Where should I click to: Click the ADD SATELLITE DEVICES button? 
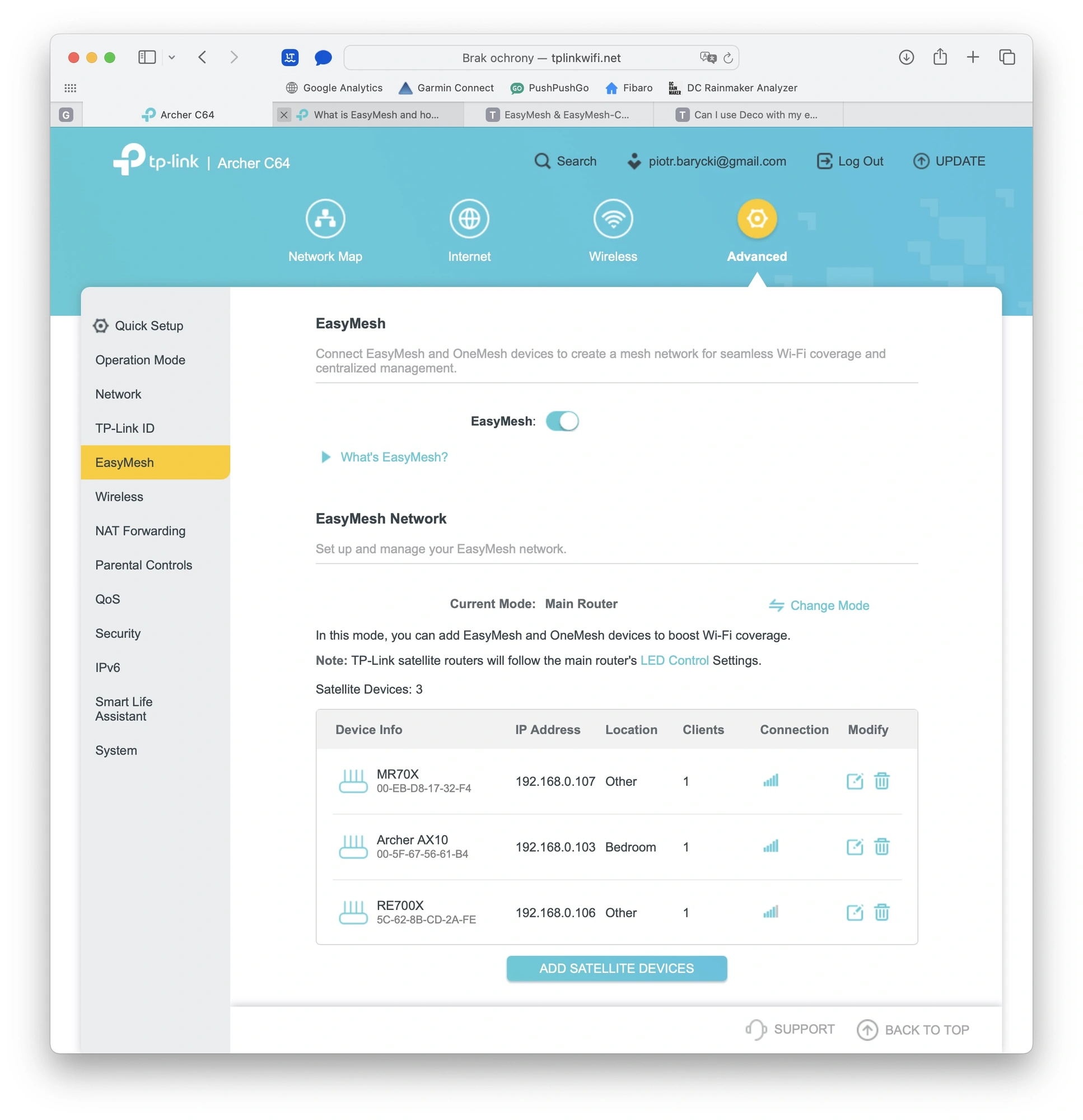point(617,968)
